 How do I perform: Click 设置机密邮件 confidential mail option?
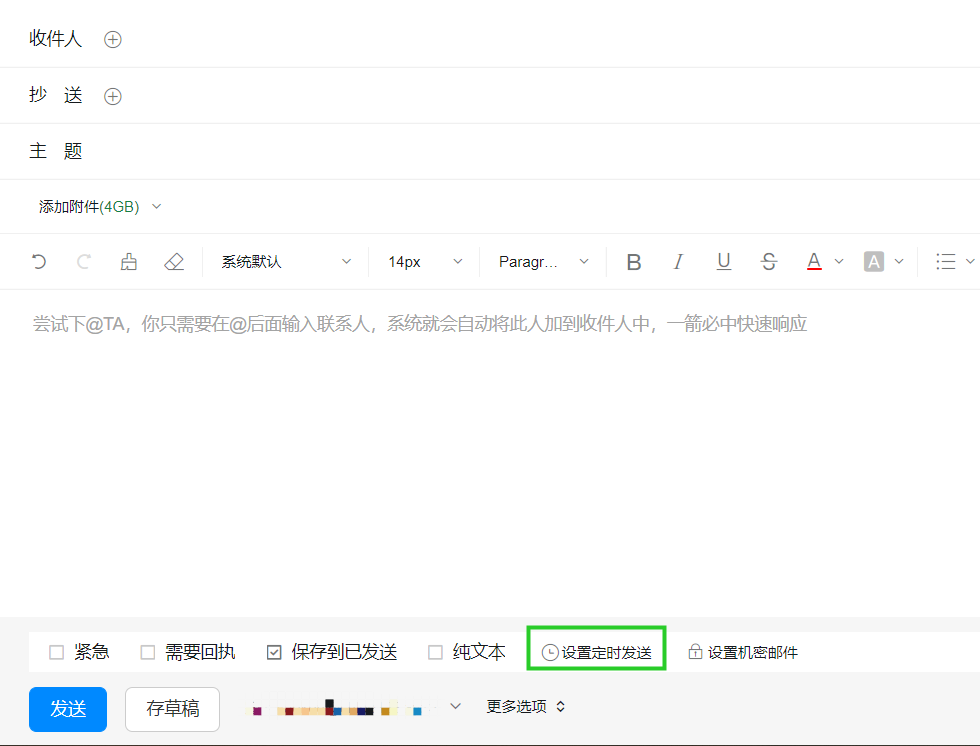coord(742,652)
